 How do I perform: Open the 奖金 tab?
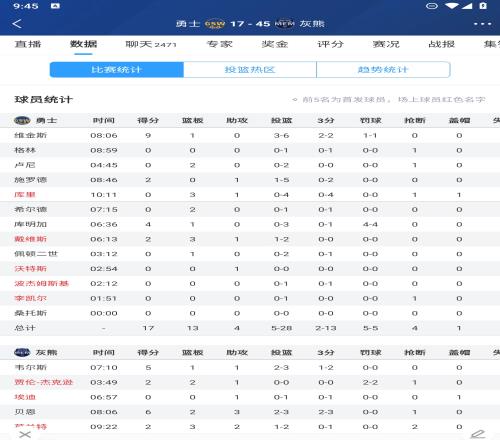coord(275,44)
